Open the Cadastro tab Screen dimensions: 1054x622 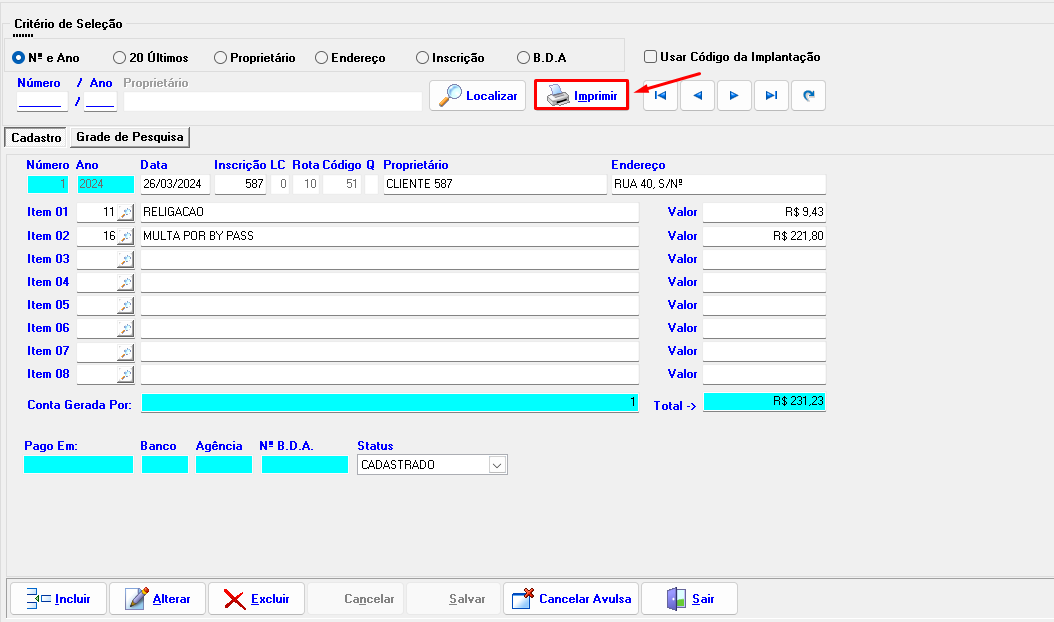click(x=36, y=138)
